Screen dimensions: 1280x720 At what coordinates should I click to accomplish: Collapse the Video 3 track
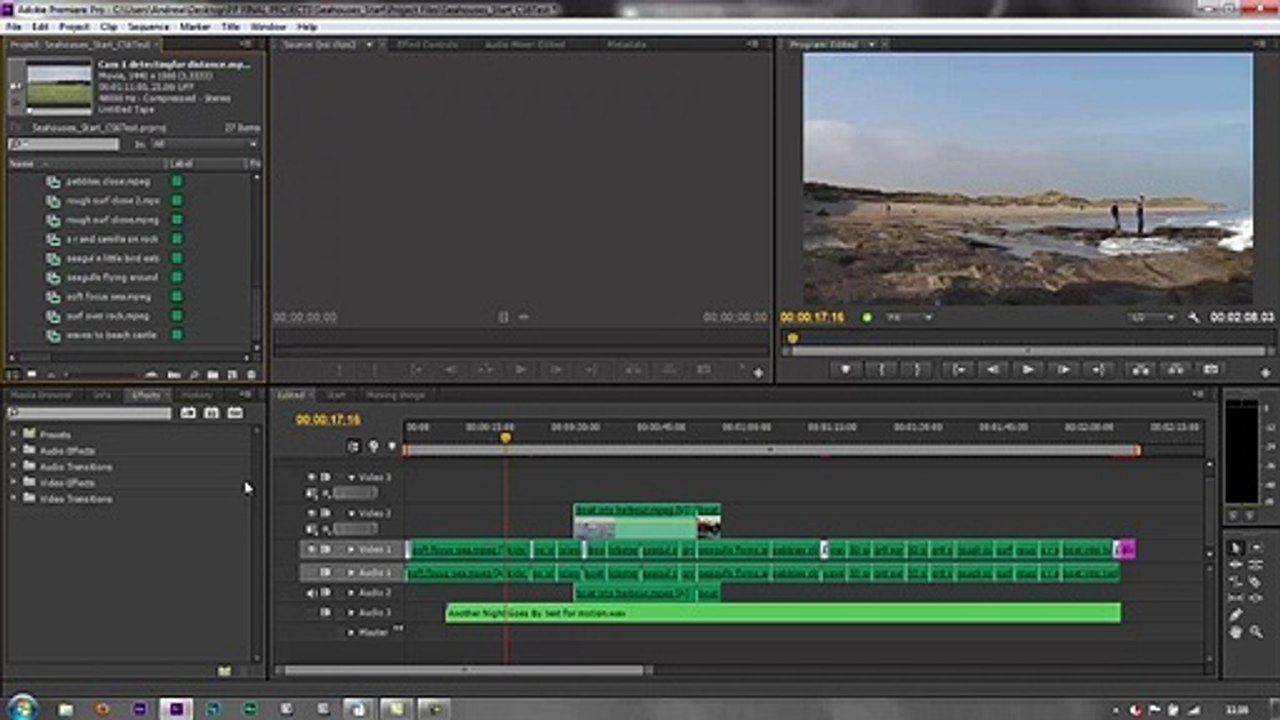(x=351, y=477)
